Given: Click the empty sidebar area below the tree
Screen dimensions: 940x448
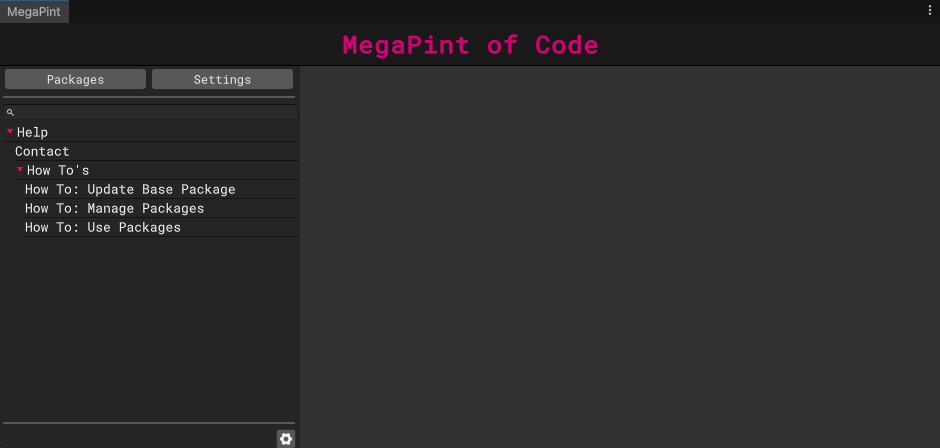Looking at the screenshot, I should click(x=150, y=330).
